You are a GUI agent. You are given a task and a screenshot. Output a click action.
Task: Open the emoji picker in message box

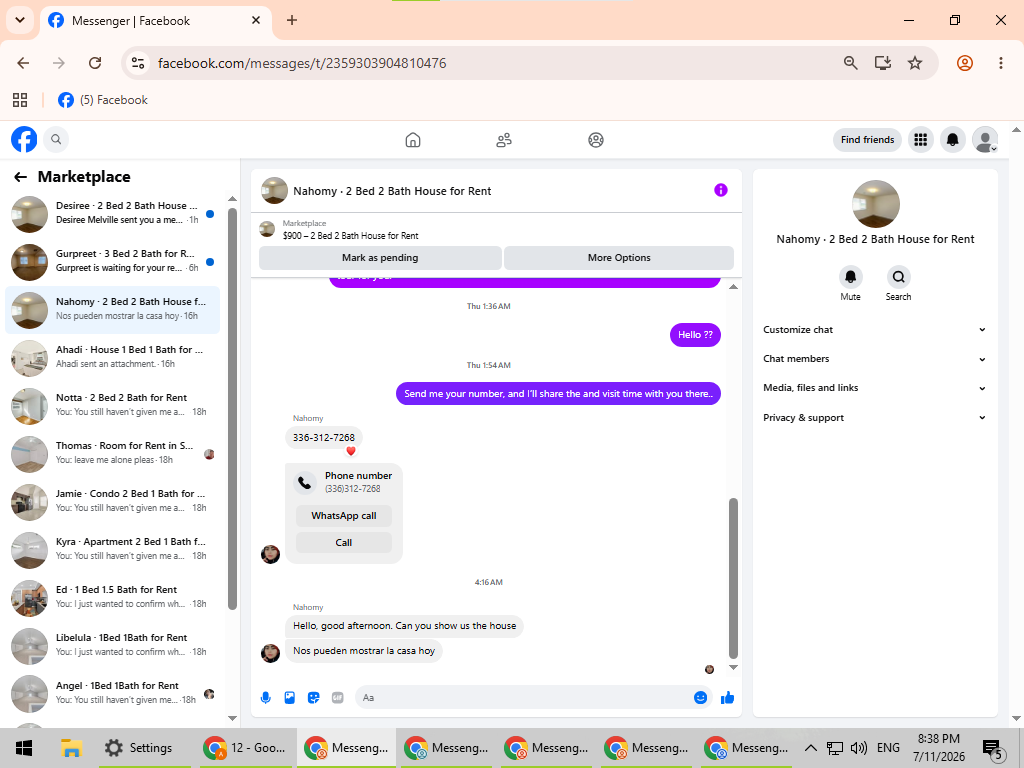coord(700,697)
